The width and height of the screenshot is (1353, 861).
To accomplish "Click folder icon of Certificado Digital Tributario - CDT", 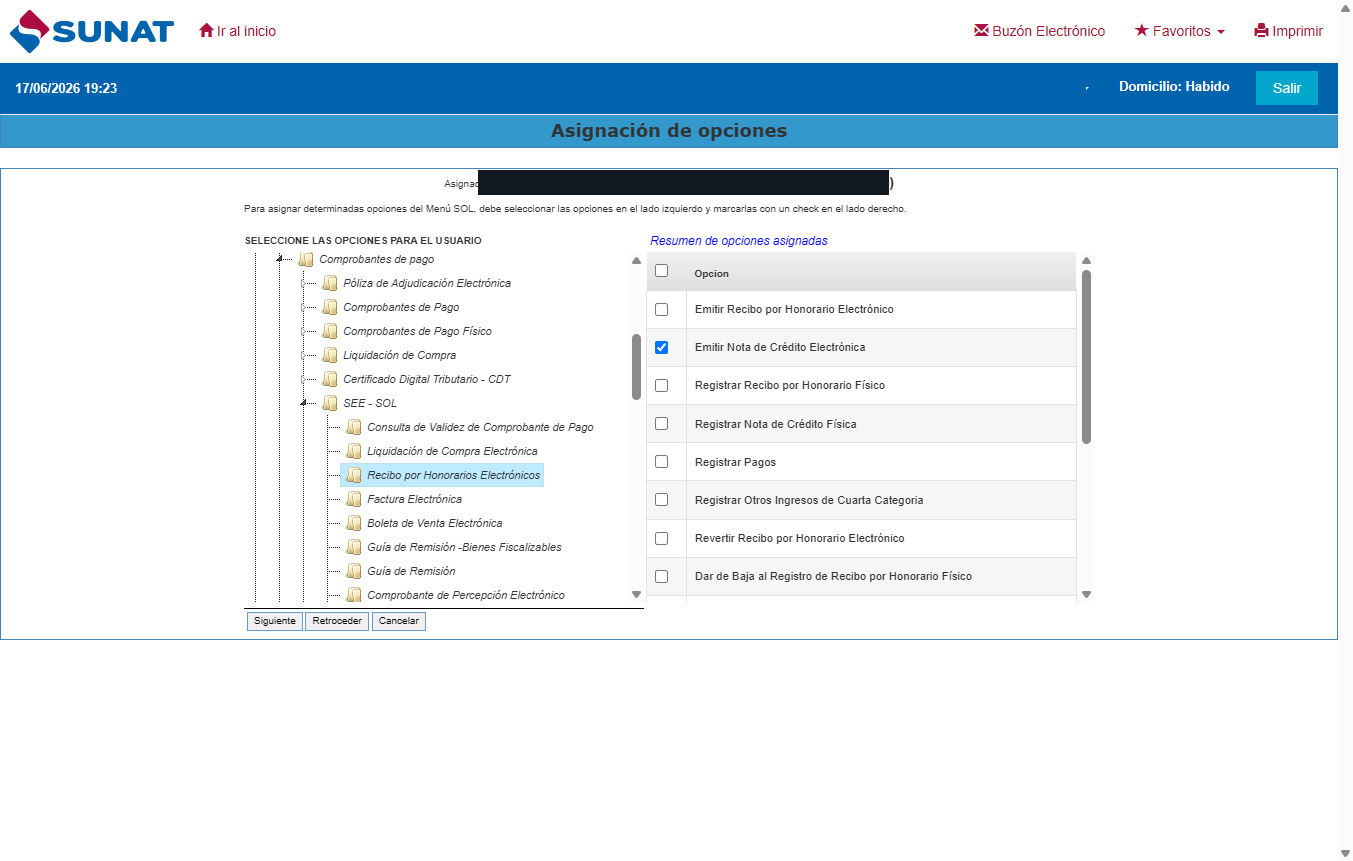I will point(330,379).
